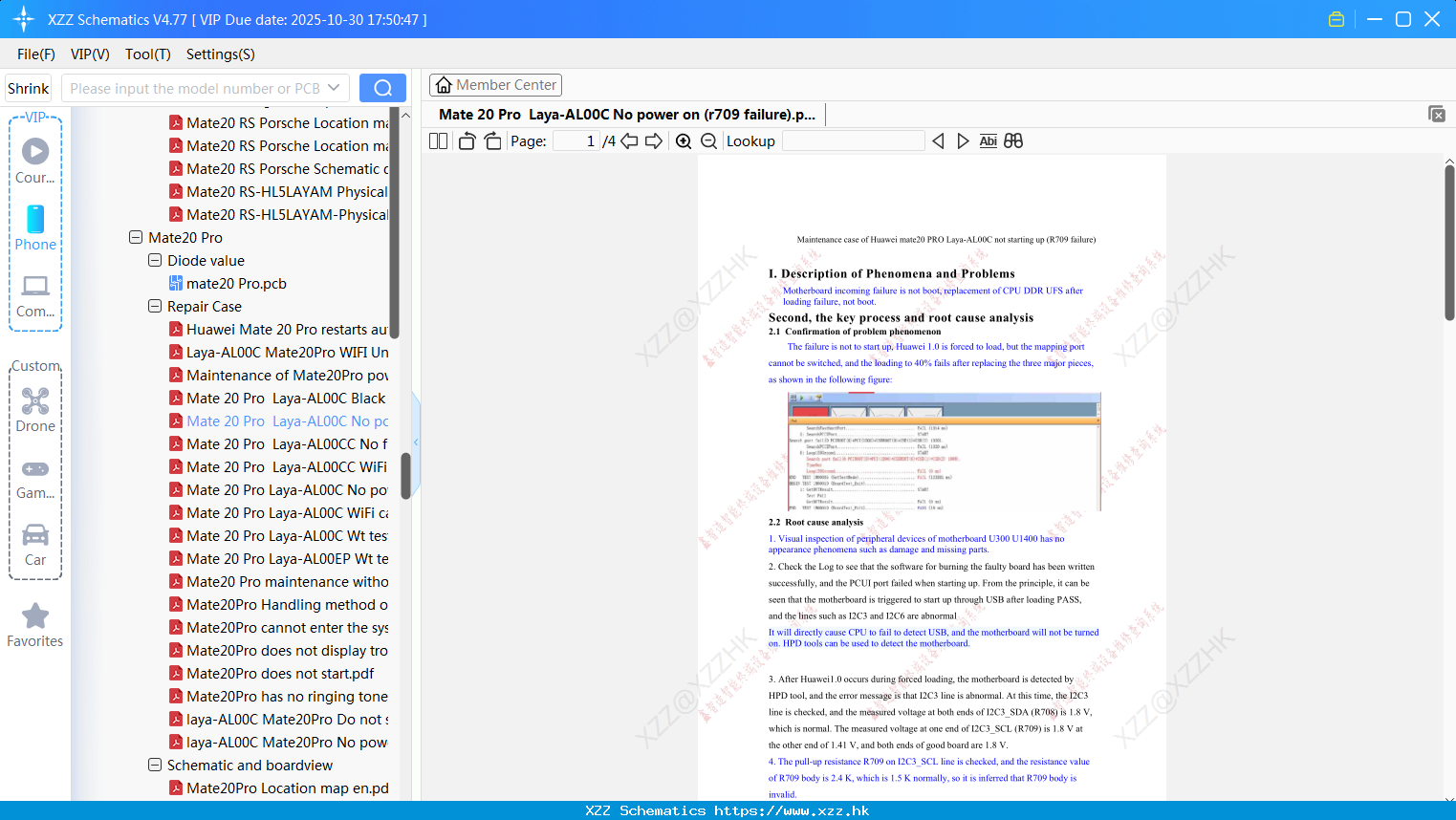This screenshot has width=1456, height=820.
Task: Collapse the Mate20 Pro tree node
Action: 136,237
